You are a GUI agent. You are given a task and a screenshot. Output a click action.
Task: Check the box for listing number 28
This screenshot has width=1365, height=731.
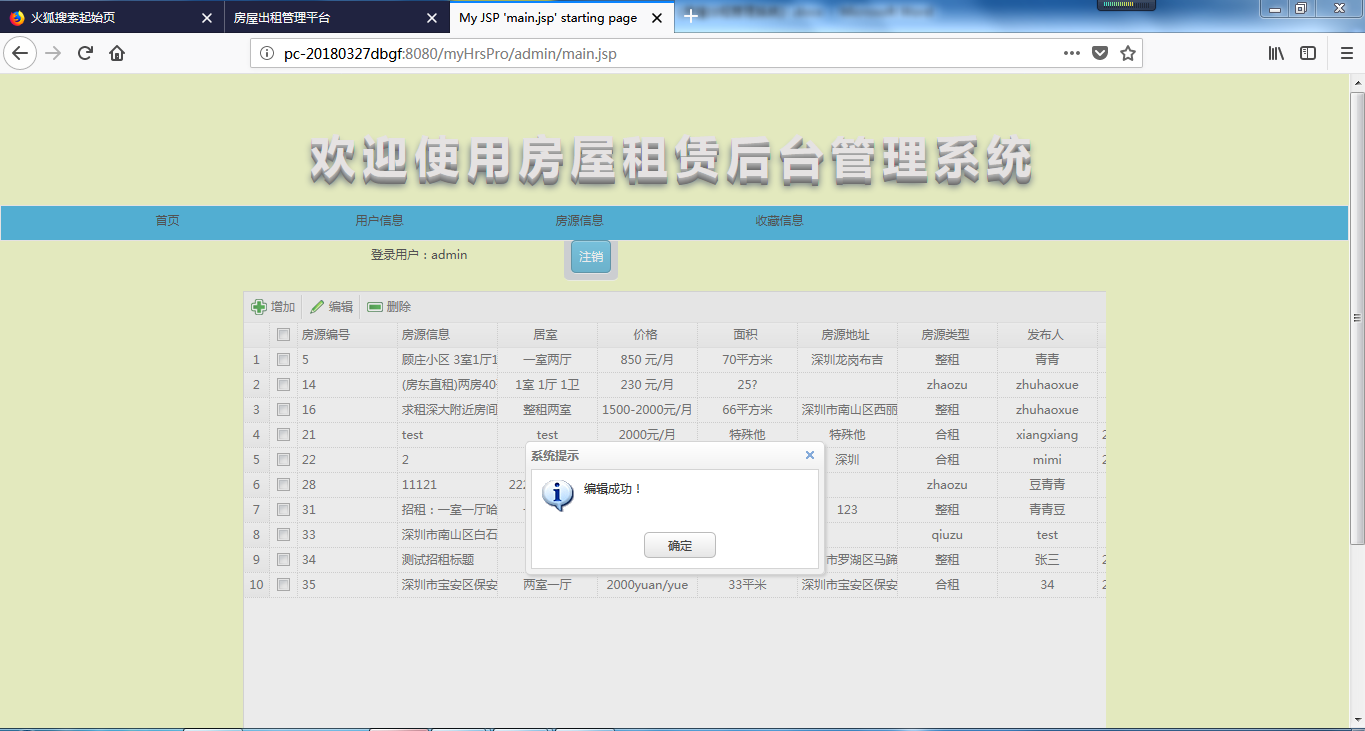283,485
